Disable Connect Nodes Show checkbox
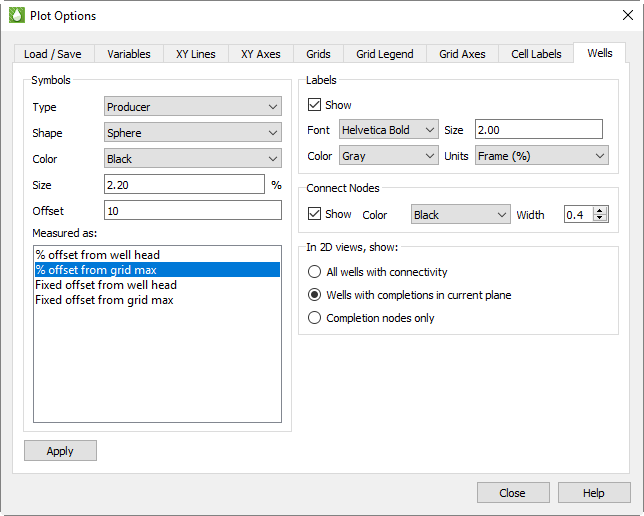 [315, 214]
